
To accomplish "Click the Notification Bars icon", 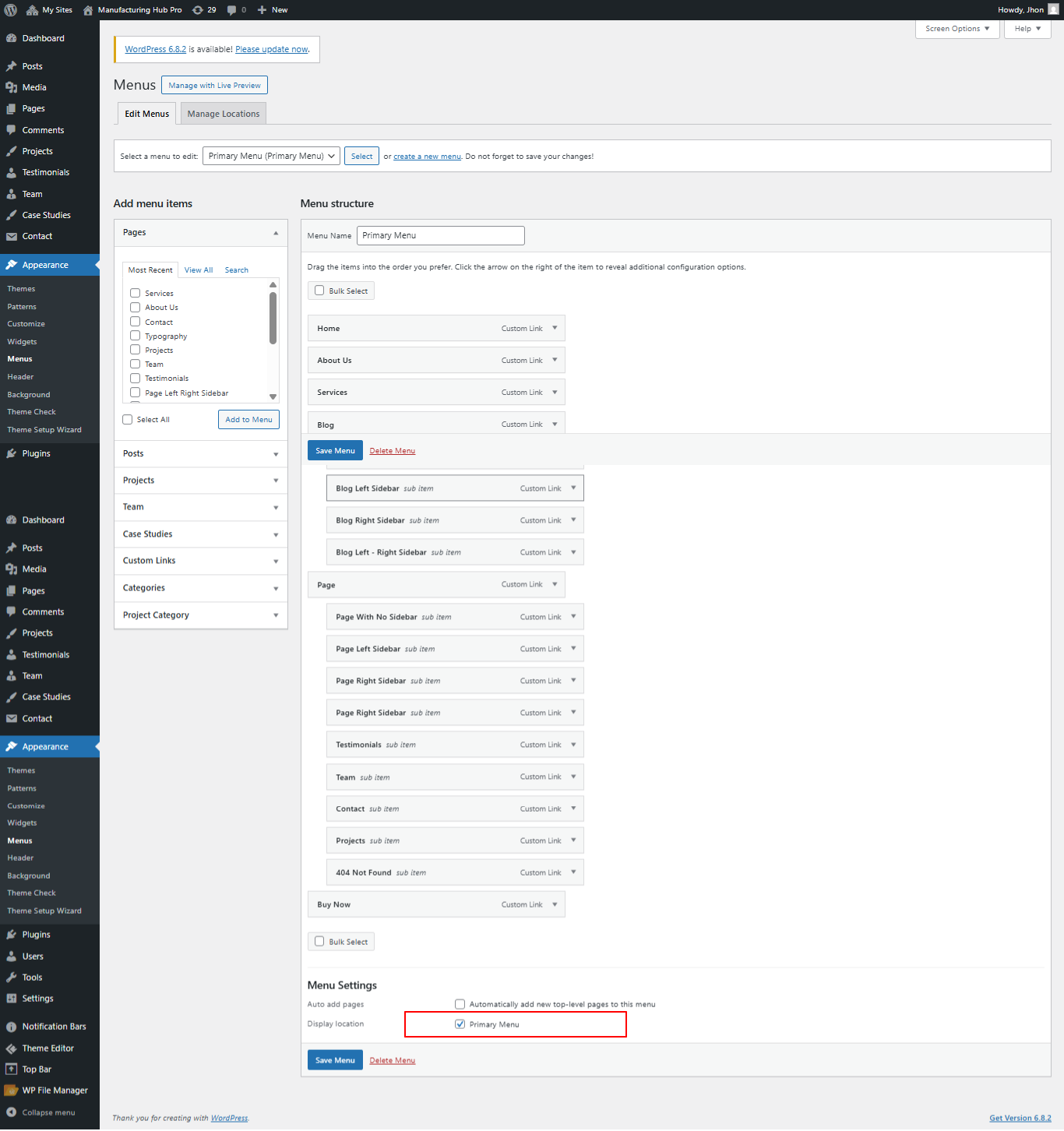I will tap(12, 1027).
